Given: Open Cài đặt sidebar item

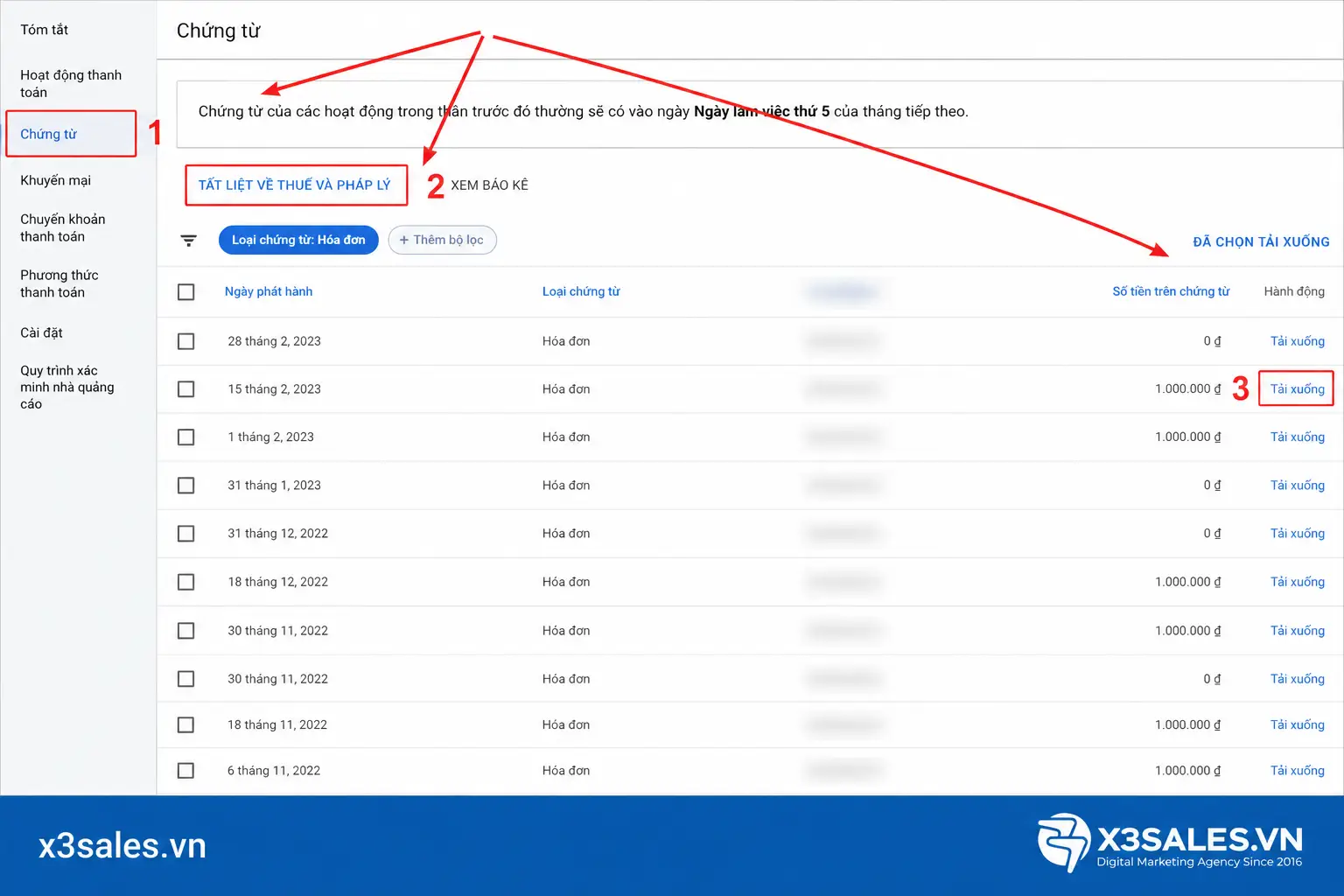Looking at the screenshot, I should click(42, 332).
